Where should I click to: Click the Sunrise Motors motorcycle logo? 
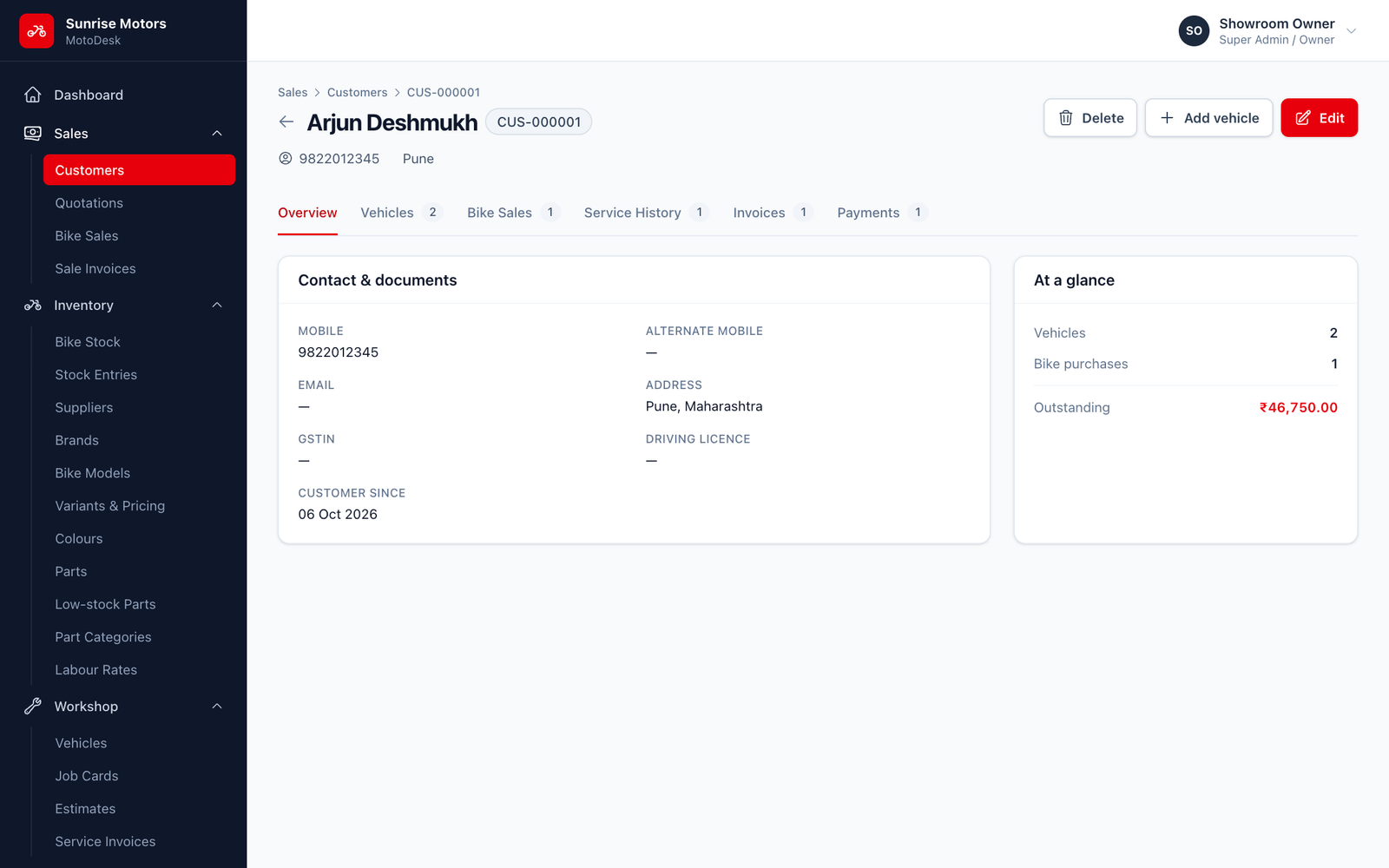tap(36, 31)
